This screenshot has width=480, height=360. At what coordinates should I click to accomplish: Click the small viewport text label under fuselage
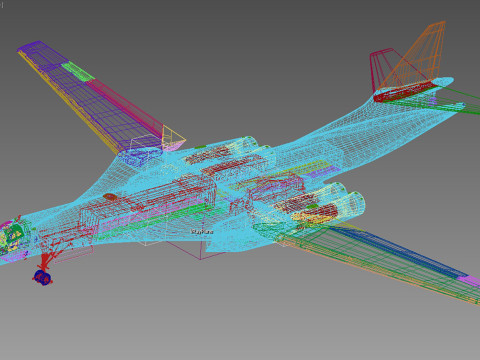(202, 232)
